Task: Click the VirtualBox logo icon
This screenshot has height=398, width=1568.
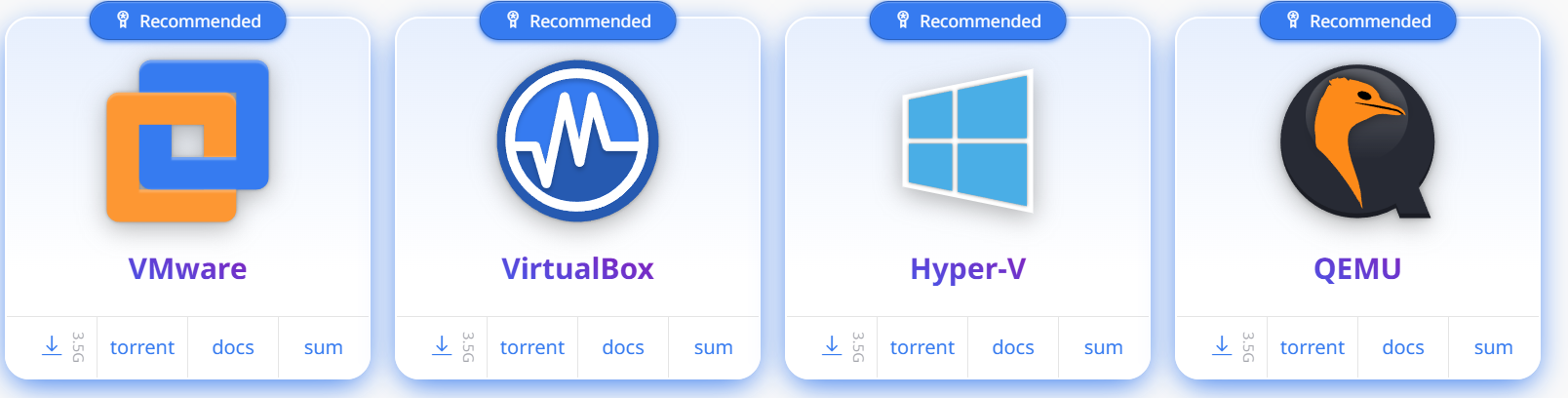Action: pyautogui.click(x=577, y=141)
